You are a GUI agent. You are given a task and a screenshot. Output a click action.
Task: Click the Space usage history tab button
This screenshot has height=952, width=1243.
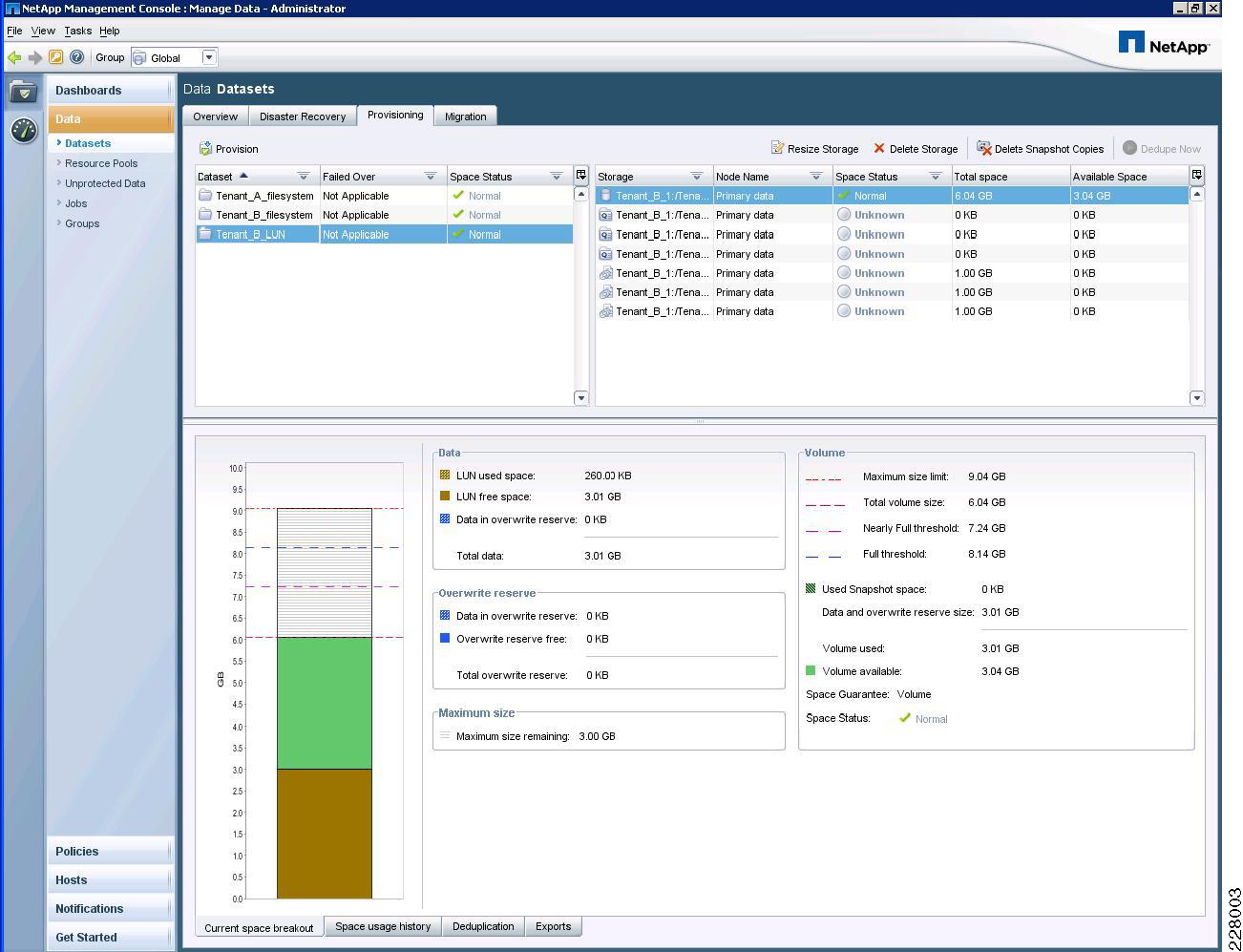pyautogui.click(x=383, y=926)
